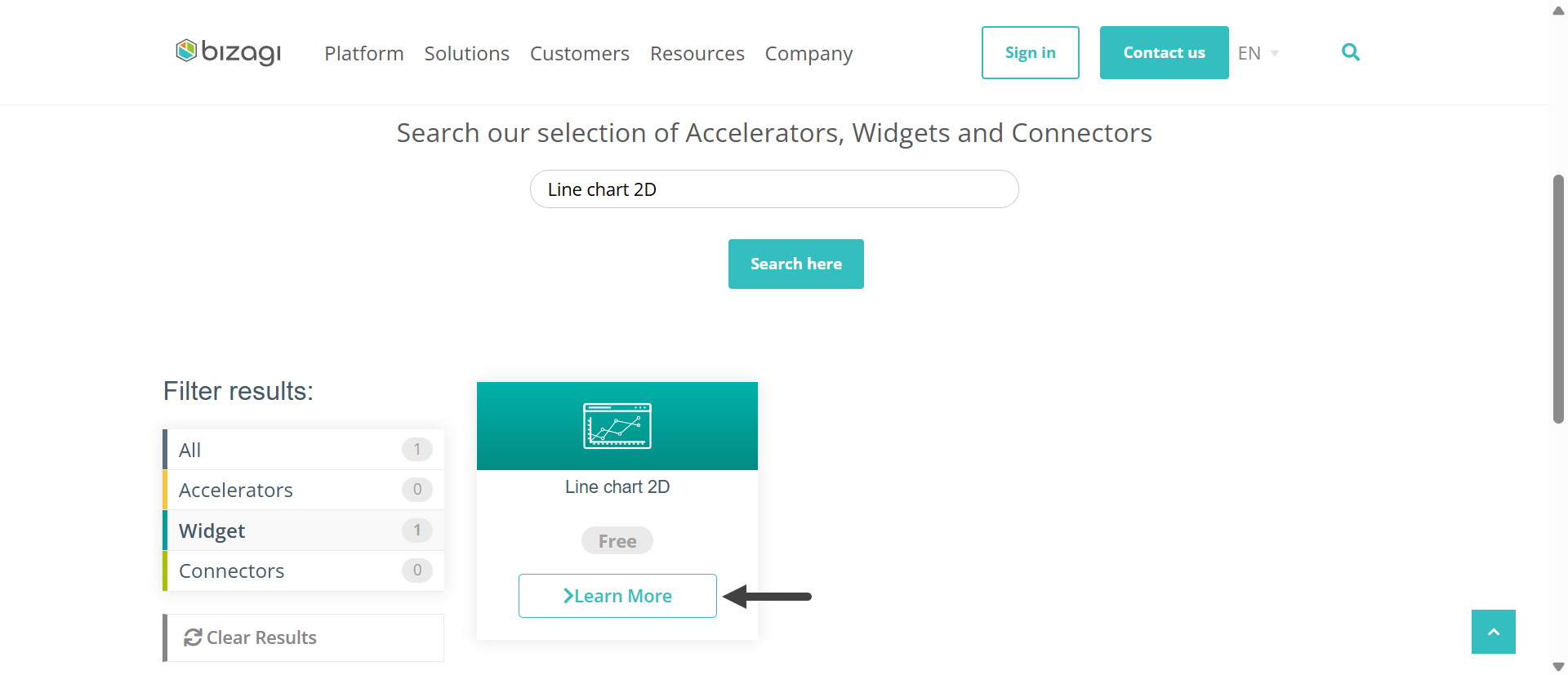Click the Line chart 2D widget thumbnail
Image resolution: width=1568 pixels, height=675 pixels.
coord(617,426)
